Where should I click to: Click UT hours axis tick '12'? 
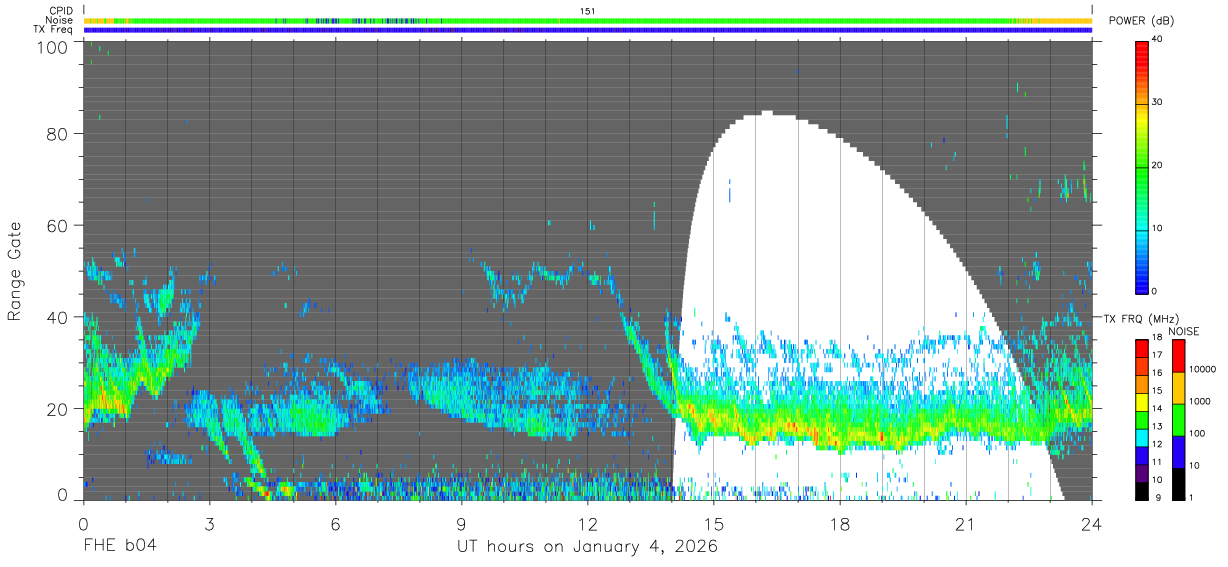click(587, 524)
